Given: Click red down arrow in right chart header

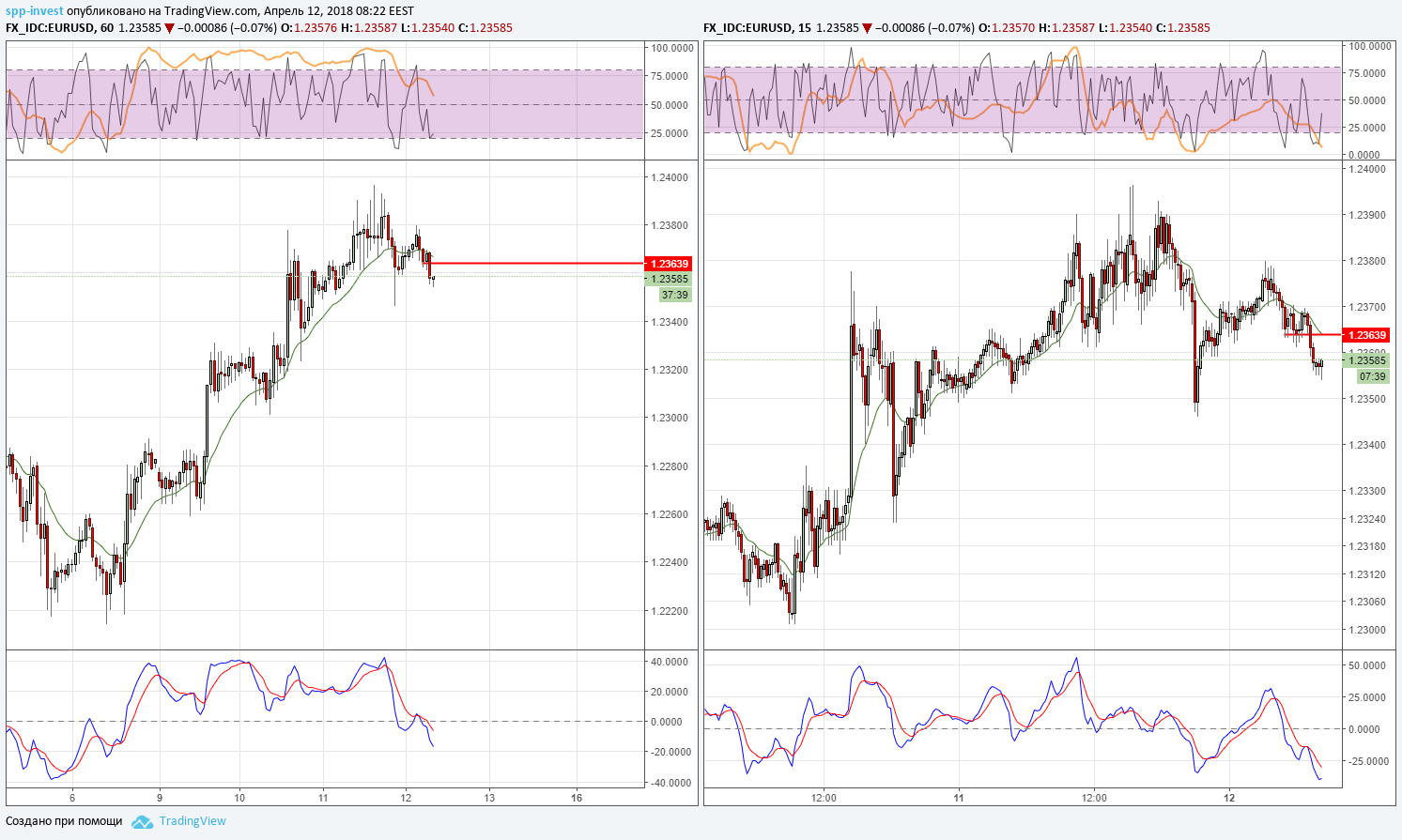Looking at the screenshot, I should click(x=867, y=28).
